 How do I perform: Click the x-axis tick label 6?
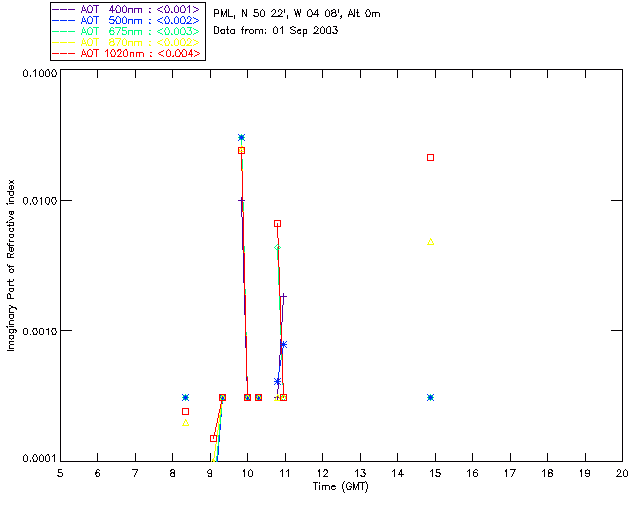point(98,473)
